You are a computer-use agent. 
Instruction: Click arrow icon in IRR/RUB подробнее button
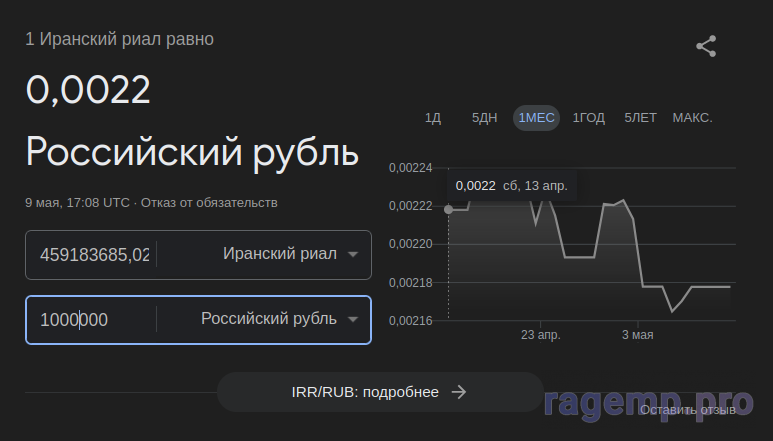pyautogui.click(x=459, y=392)
